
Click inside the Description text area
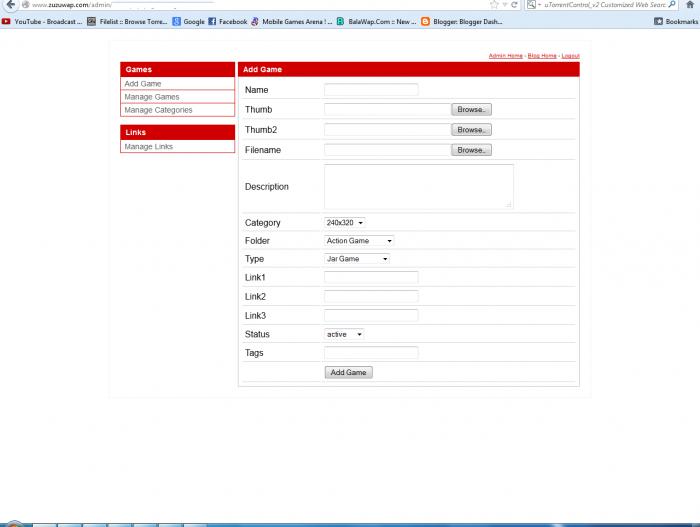(419, 186)
